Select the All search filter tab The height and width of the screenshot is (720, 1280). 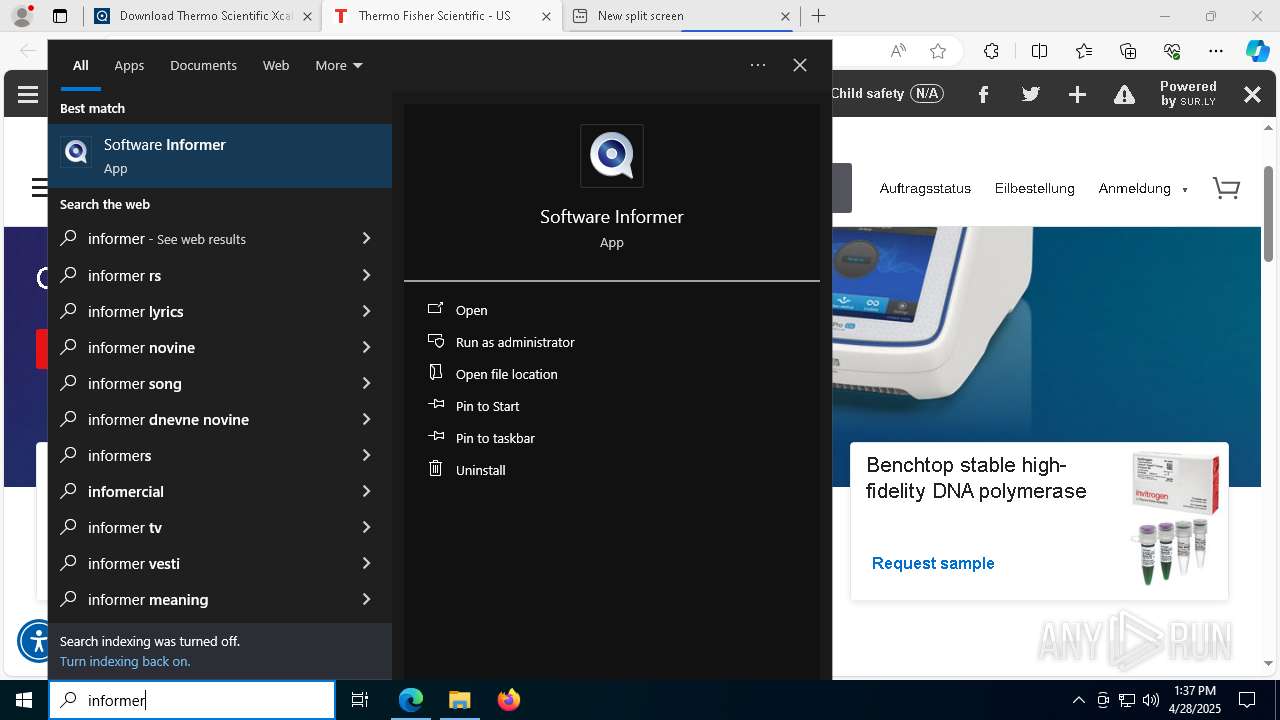tap(81, 65)
